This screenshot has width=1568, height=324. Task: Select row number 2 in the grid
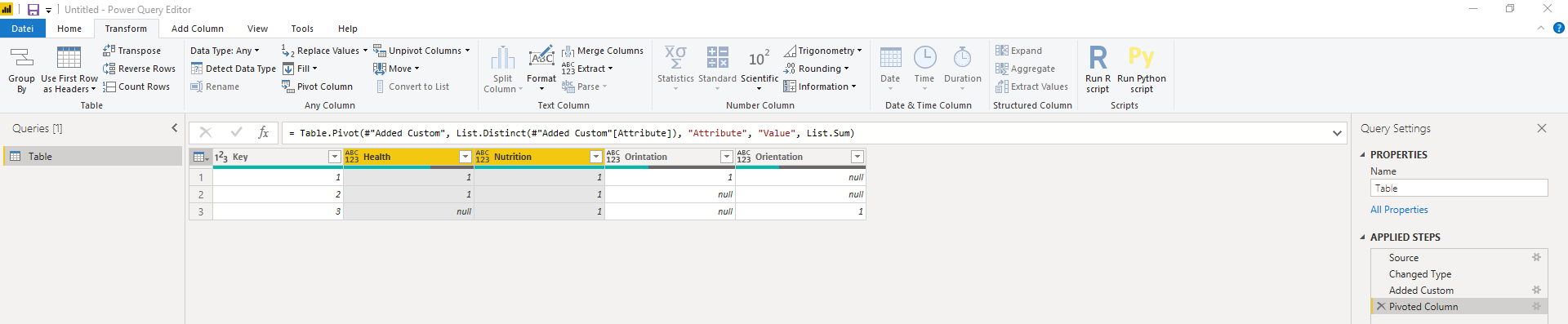201,194
